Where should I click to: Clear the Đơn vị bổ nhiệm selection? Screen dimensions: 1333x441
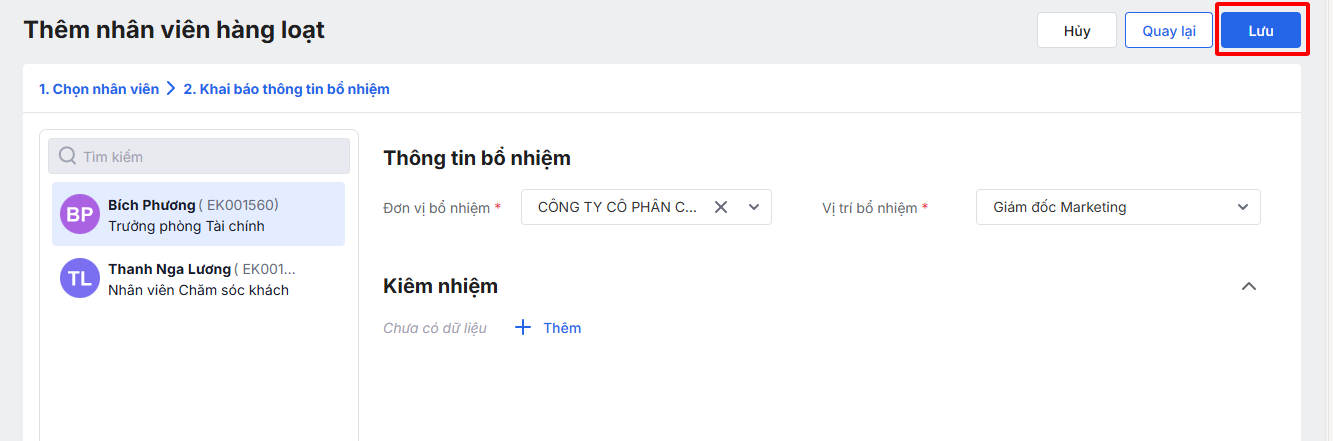pyautogui.click(x=720, y=207)
